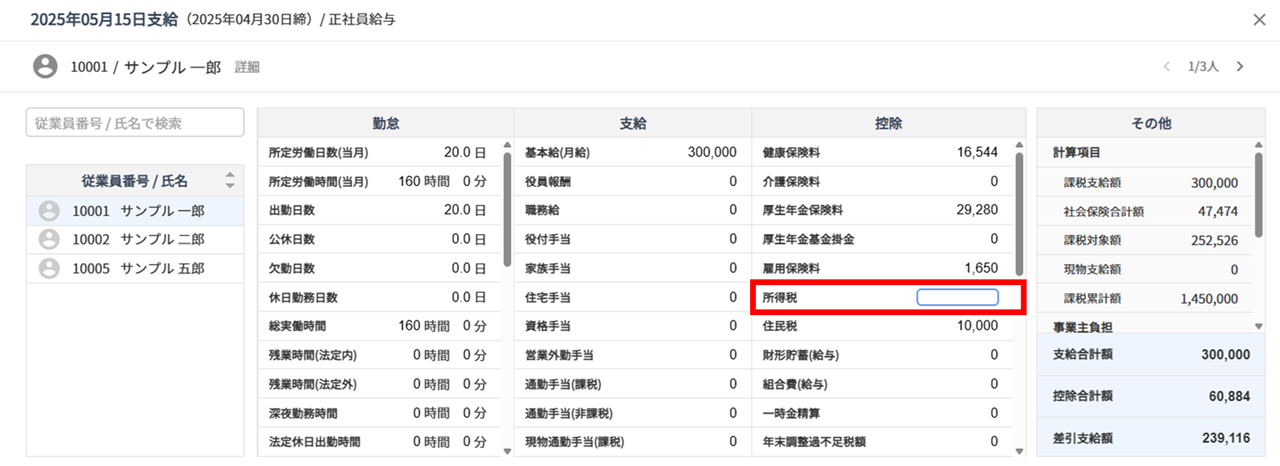
Task: Go to next employee with right chevron
Action: tap(1240, 67)
